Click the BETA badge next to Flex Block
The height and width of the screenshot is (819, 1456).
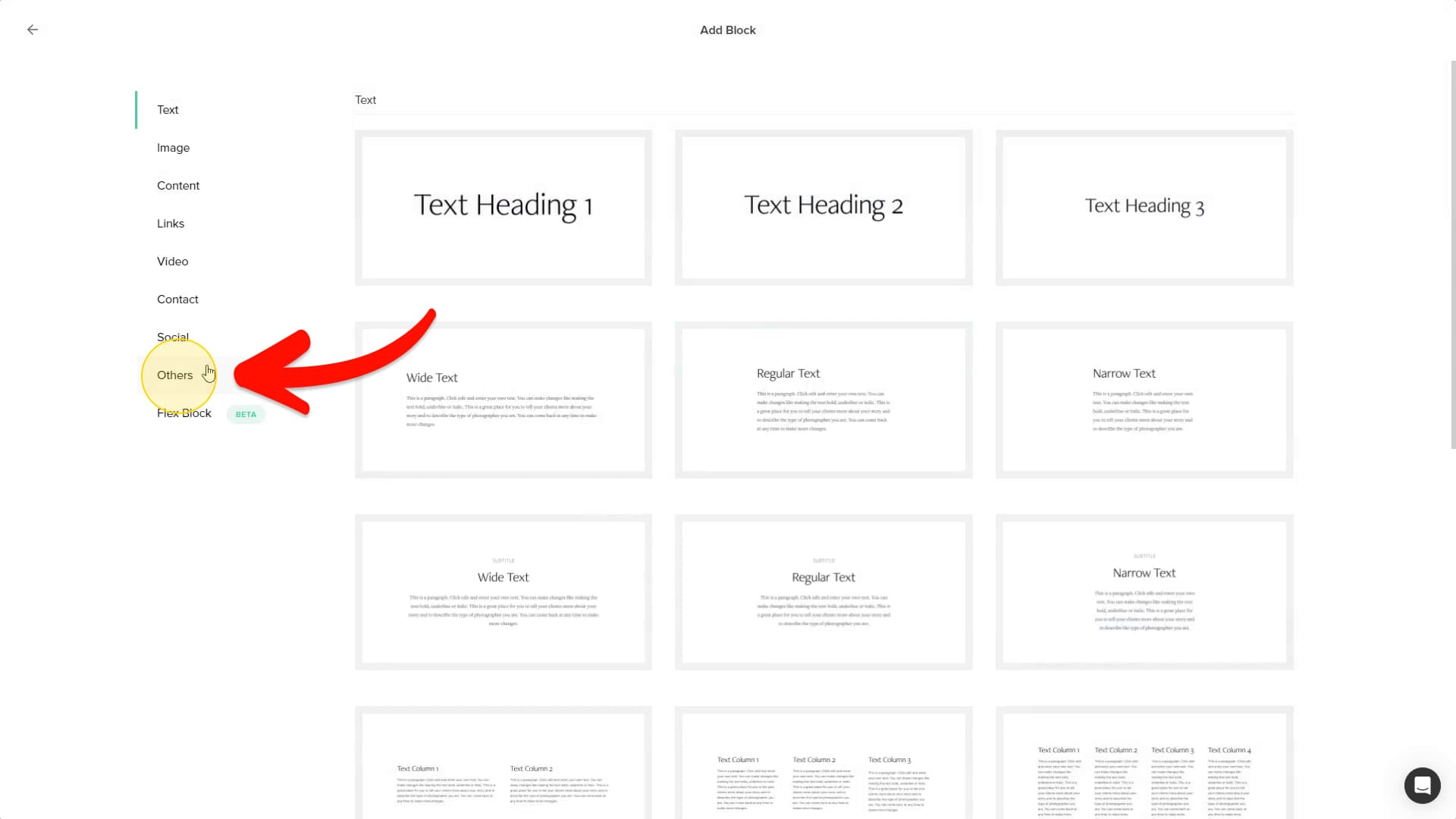[246, 414]
